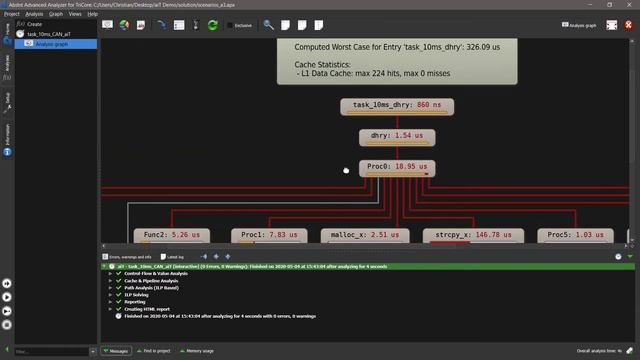
Task: Switch to the Find in project tab
Action: (x=153, y=351)
